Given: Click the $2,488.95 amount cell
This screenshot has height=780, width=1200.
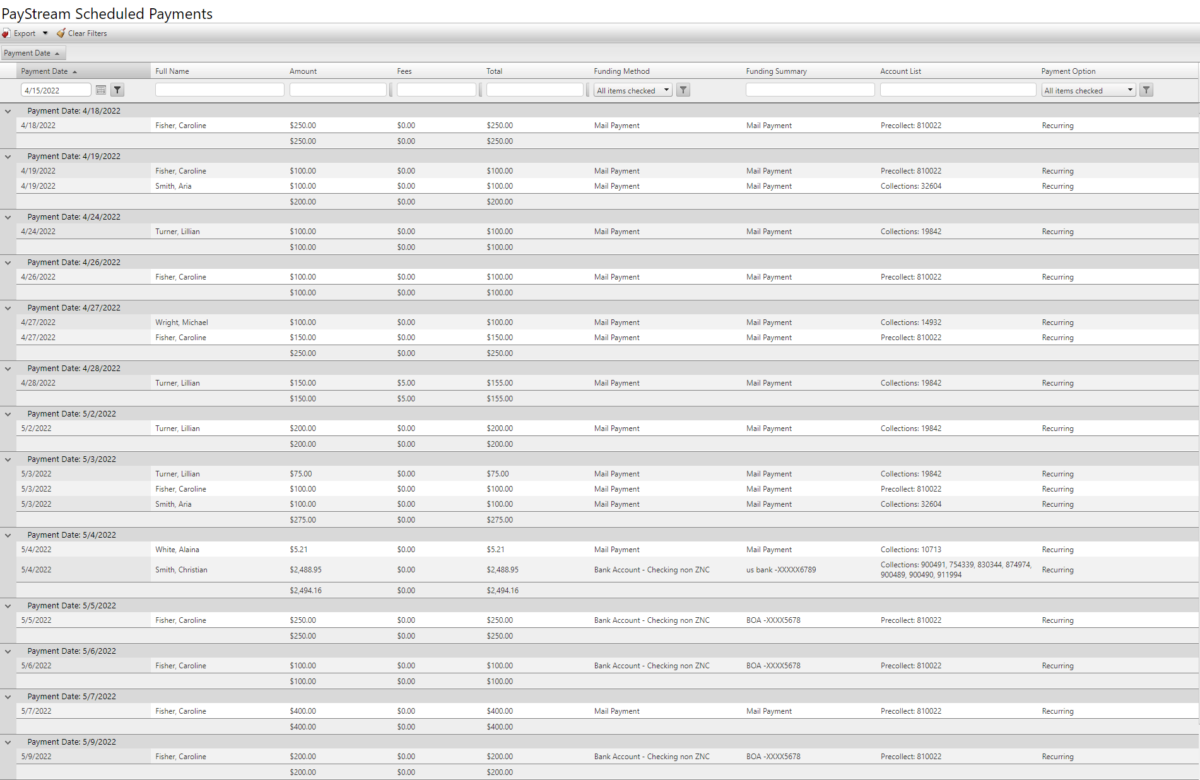Looking at the screenshot, I should coord(305,570).
